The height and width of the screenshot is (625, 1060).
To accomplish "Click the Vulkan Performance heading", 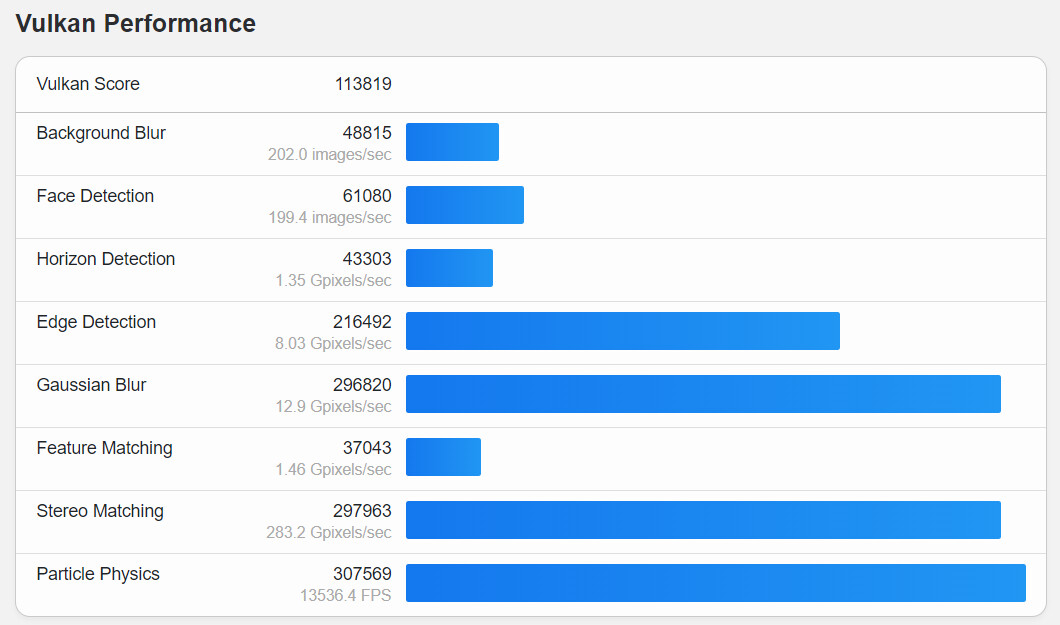I will (135, 24).
